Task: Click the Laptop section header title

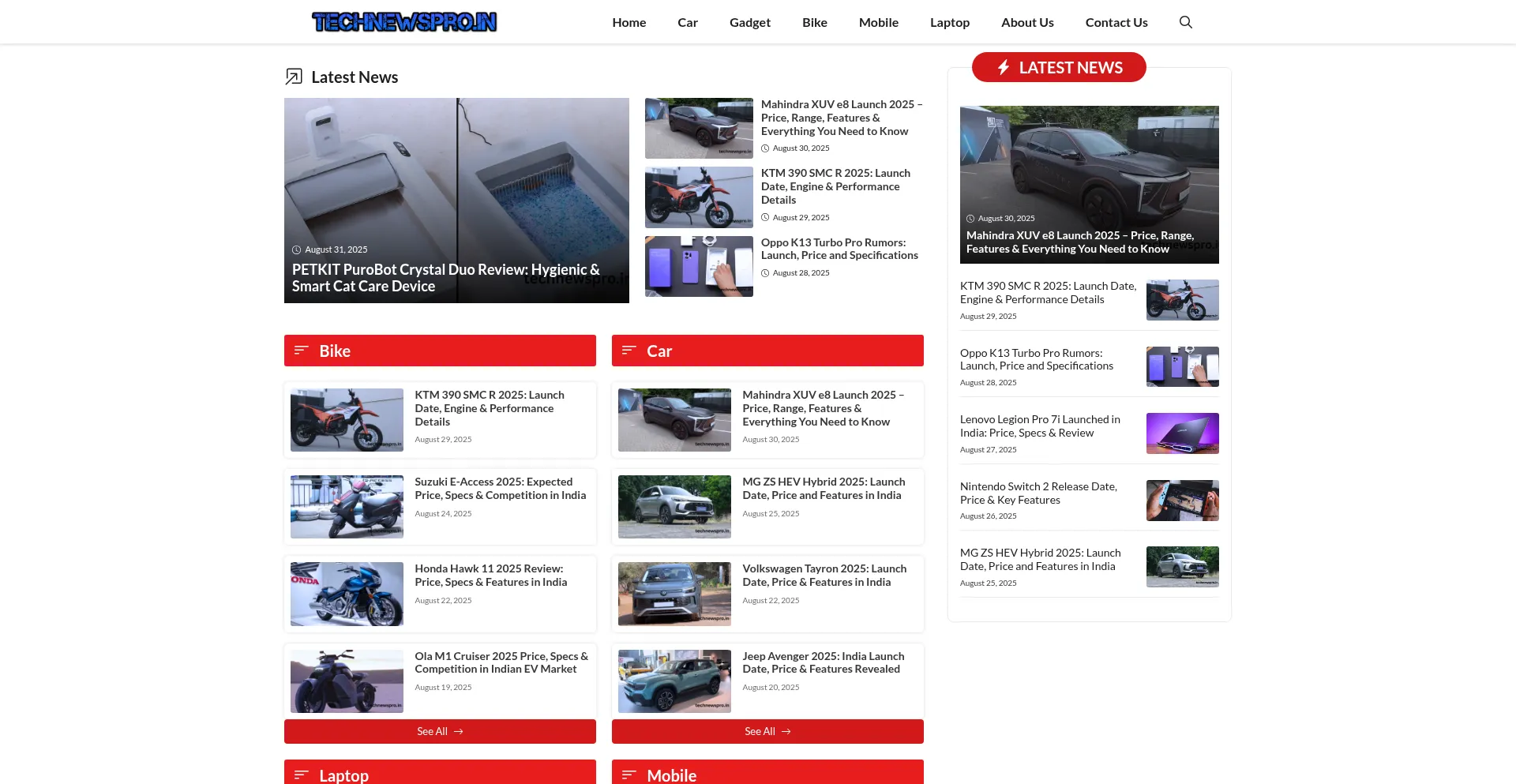Action: pos(343,775)
